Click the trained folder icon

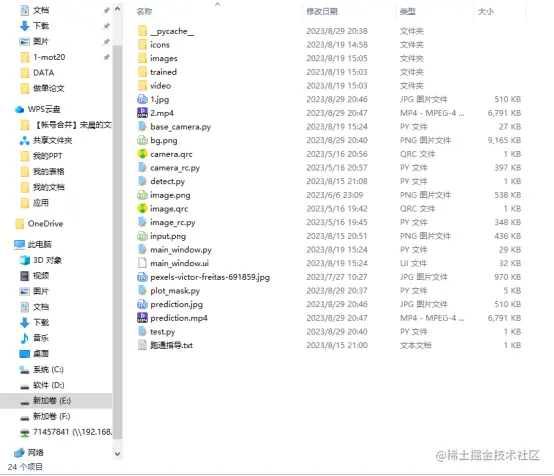pyautogui.click(x=142, y=72)
